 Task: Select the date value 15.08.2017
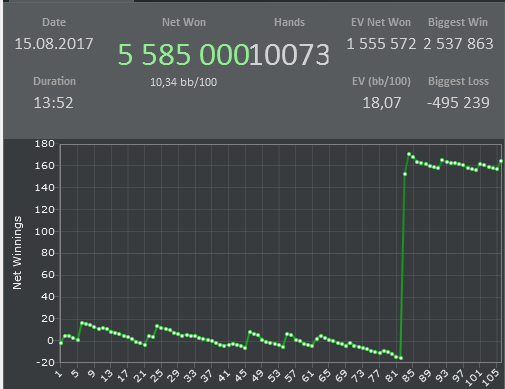point(54,44)
